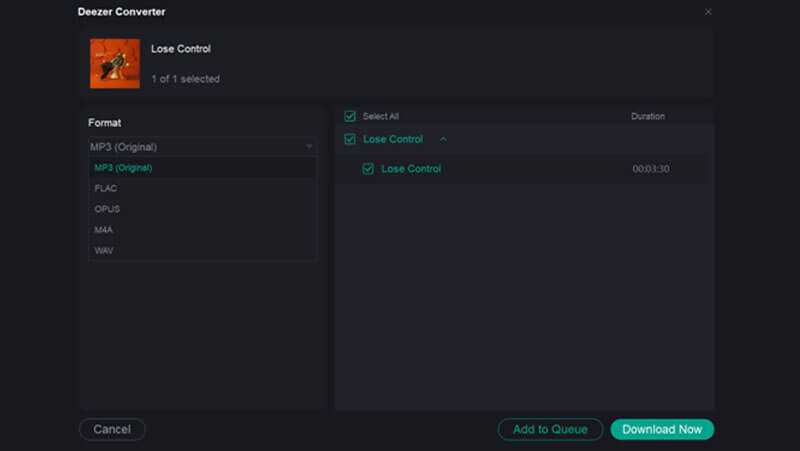The image size is (800, 451).
Task: Click the Lose Control album group label
Action: [x=392, y=139]
